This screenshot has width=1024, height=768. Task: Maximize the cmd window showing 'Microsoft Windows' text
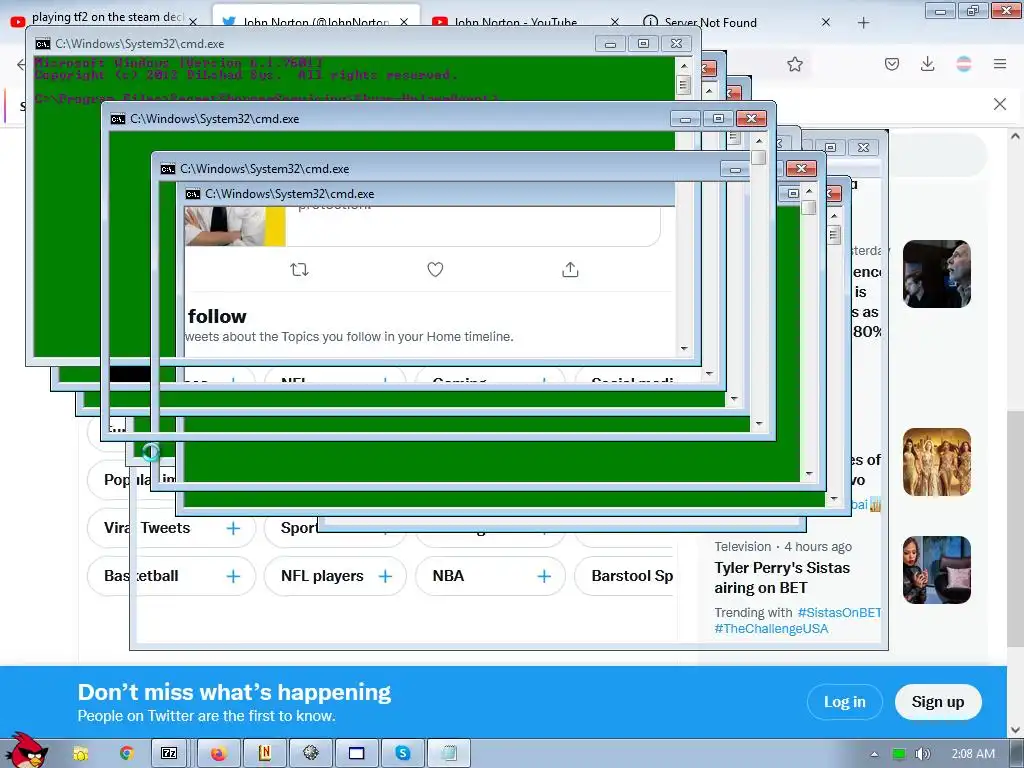coord(643,44)
